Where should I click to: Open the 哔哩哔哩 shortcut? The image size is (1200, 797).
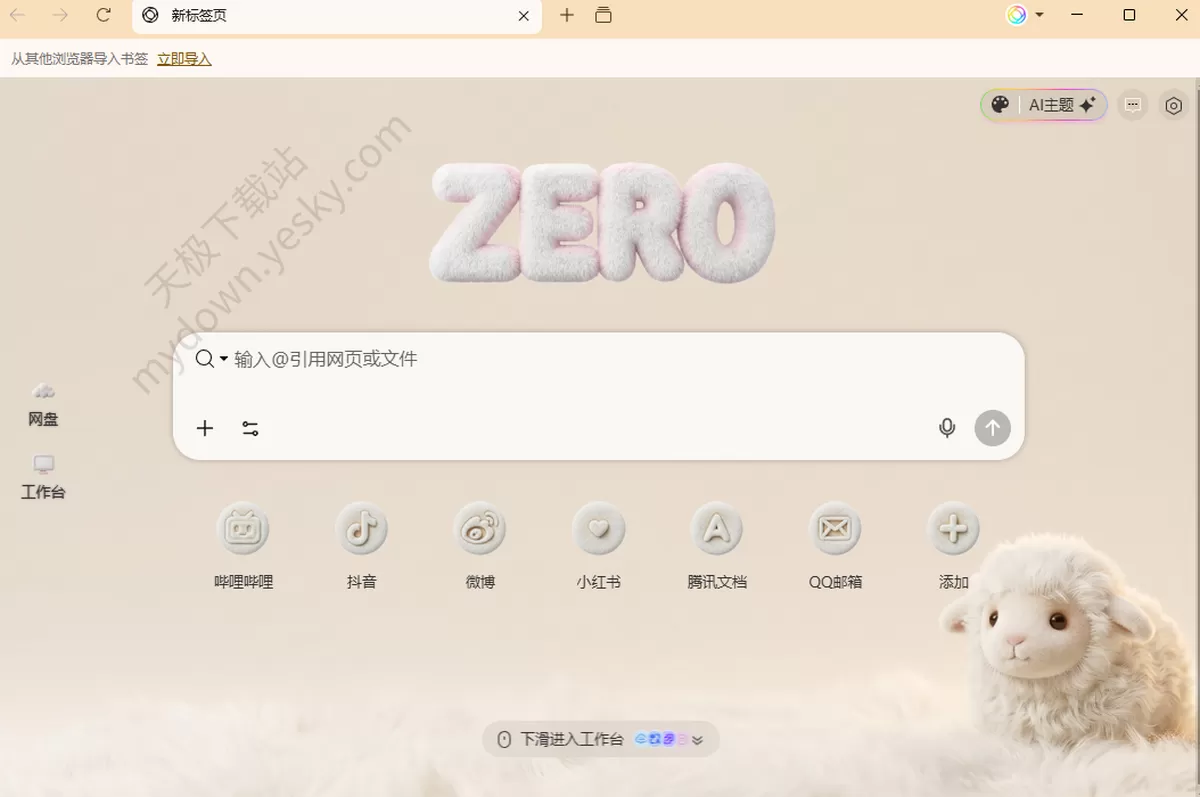coord(243,546)
